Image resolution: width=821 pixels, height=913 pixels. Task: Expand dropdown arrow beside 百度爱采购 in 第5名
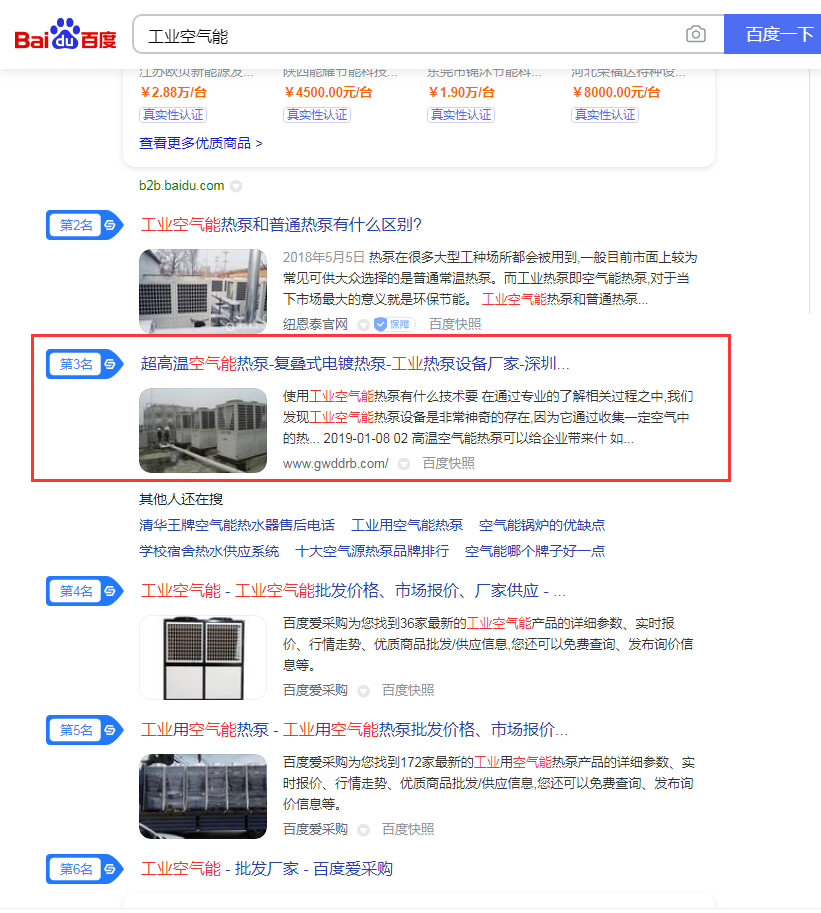[x=363, y=830]
